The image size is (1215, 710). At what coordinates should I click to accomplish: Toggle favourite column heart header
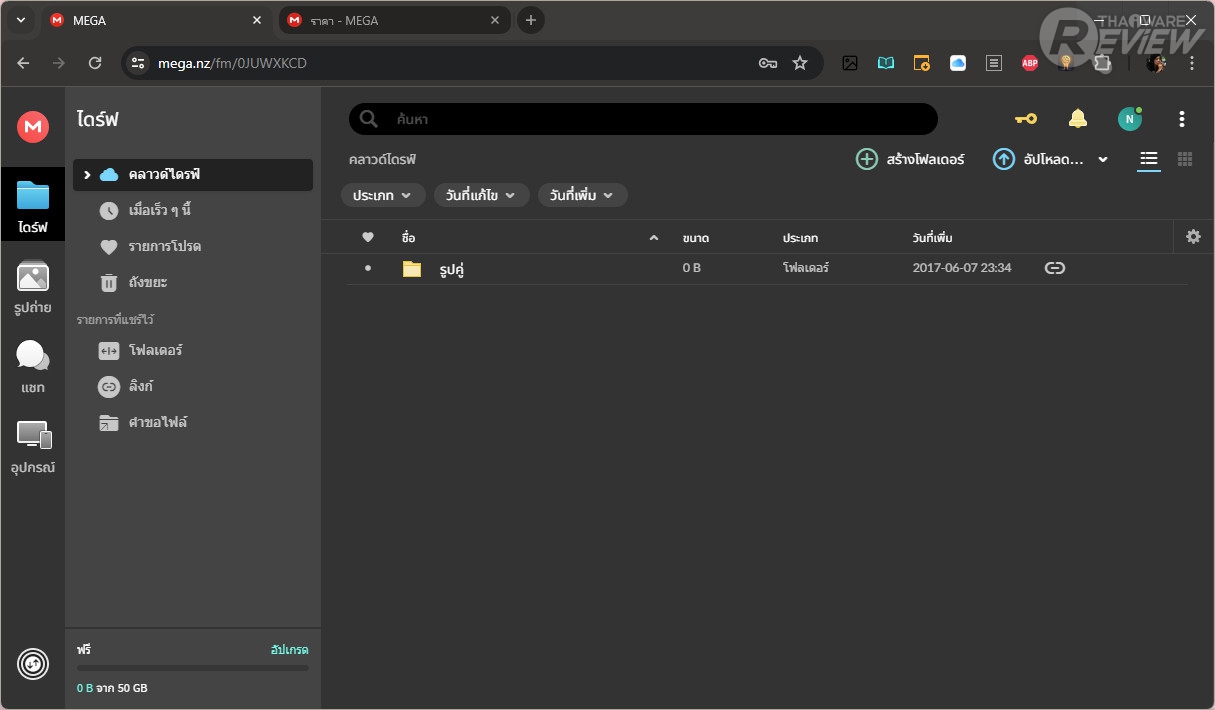click(368, 237)
